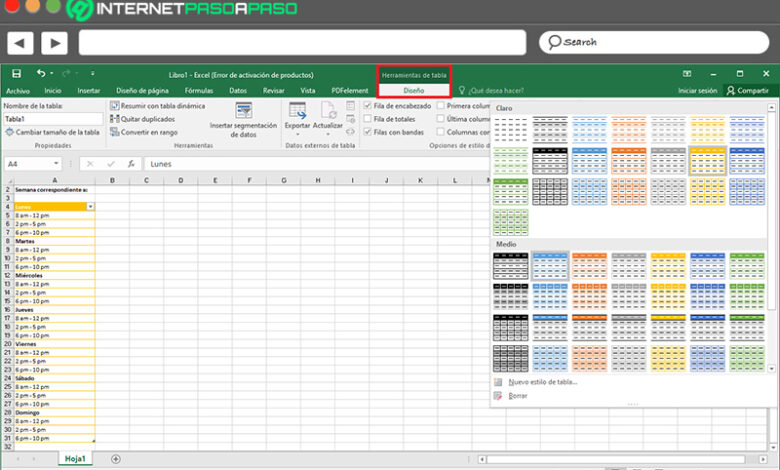Screen dimensions: 780x470
Task: Click Convertir en rango
Action: [144, 132]
